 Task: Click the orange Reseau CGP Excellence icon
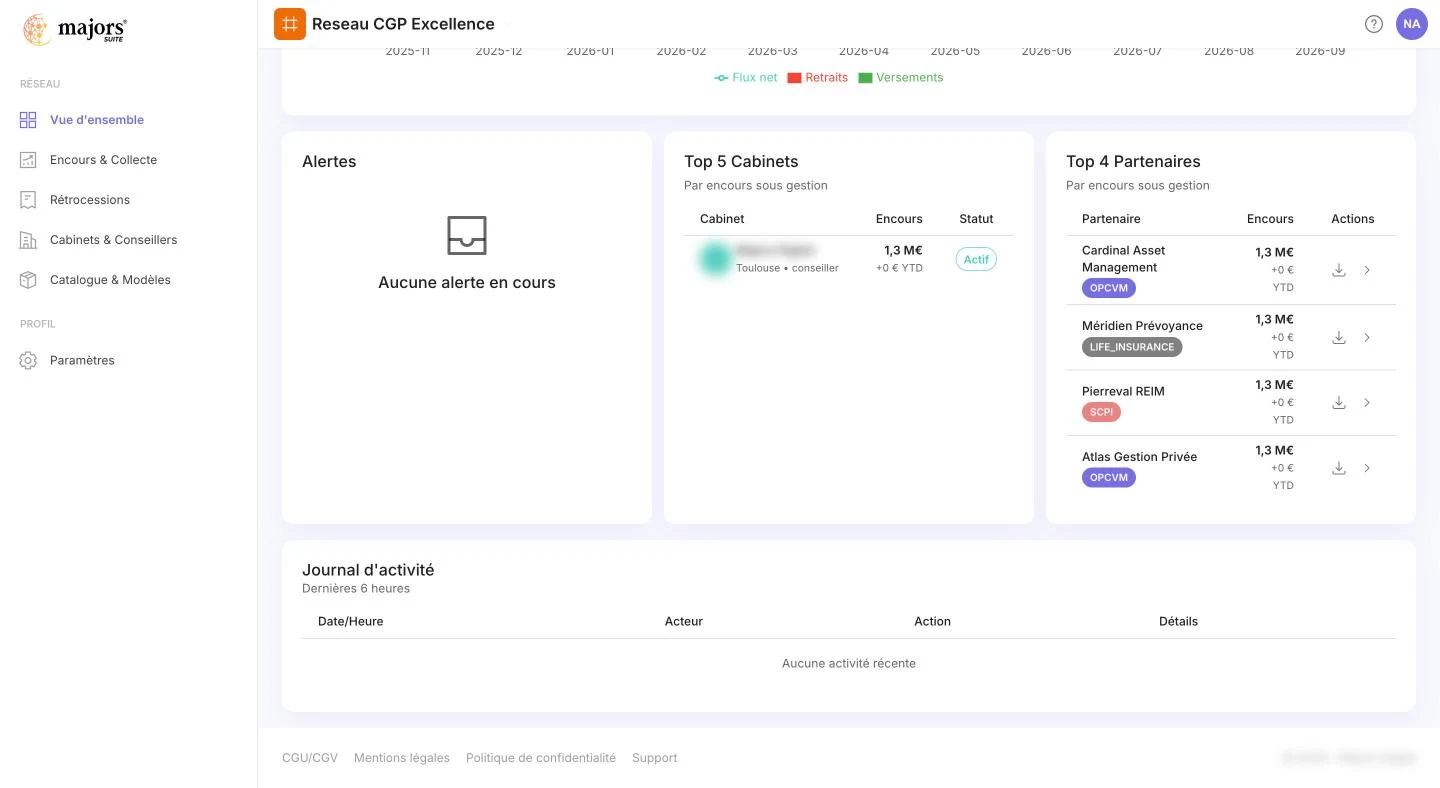(290, 24)
